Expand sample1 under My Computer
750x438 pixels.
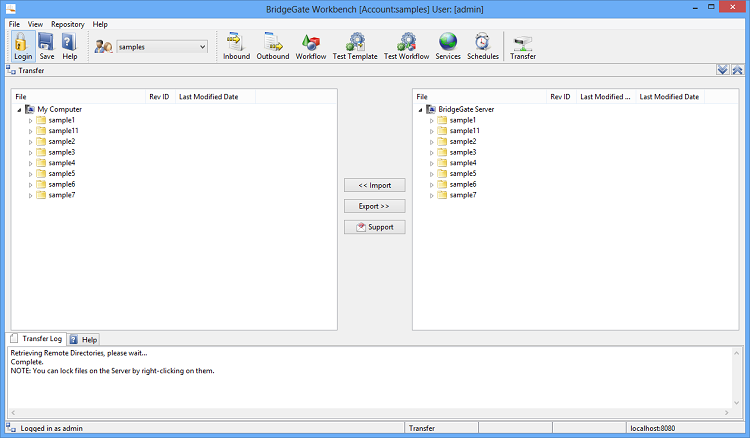[x=31, y=120]
